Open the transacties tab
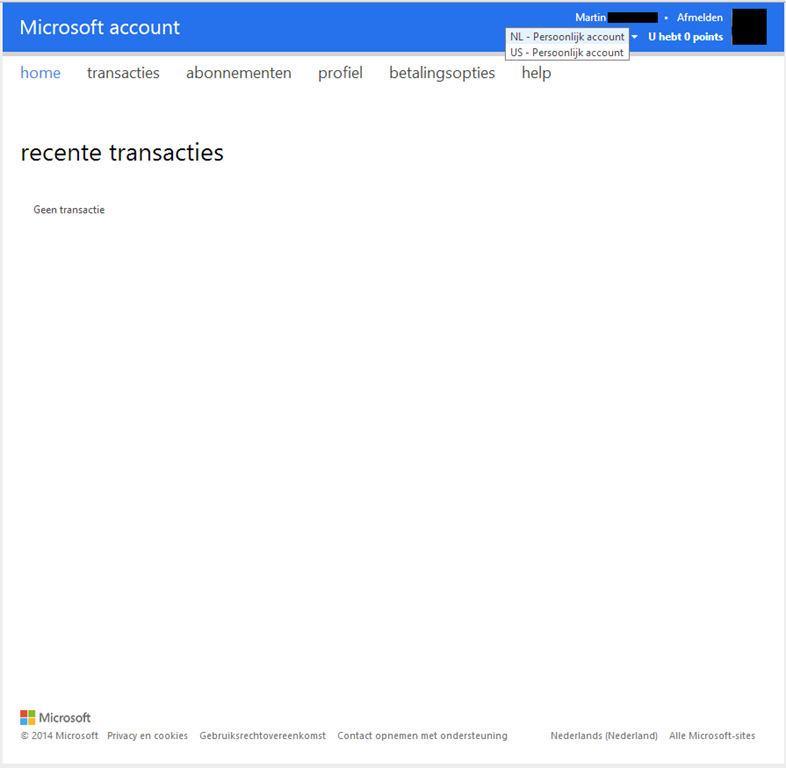 (x=123, y=73)
